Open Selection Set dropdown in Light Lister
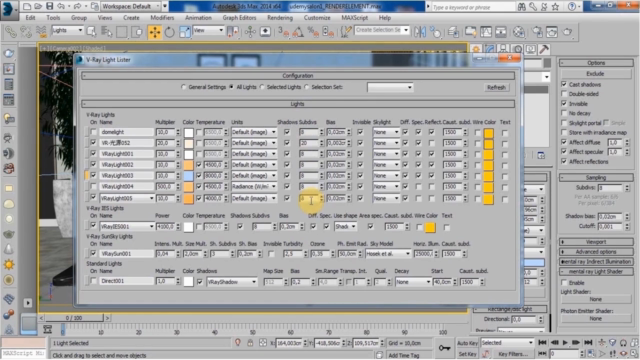The image size is (640, 360). (x=390, y=87)
